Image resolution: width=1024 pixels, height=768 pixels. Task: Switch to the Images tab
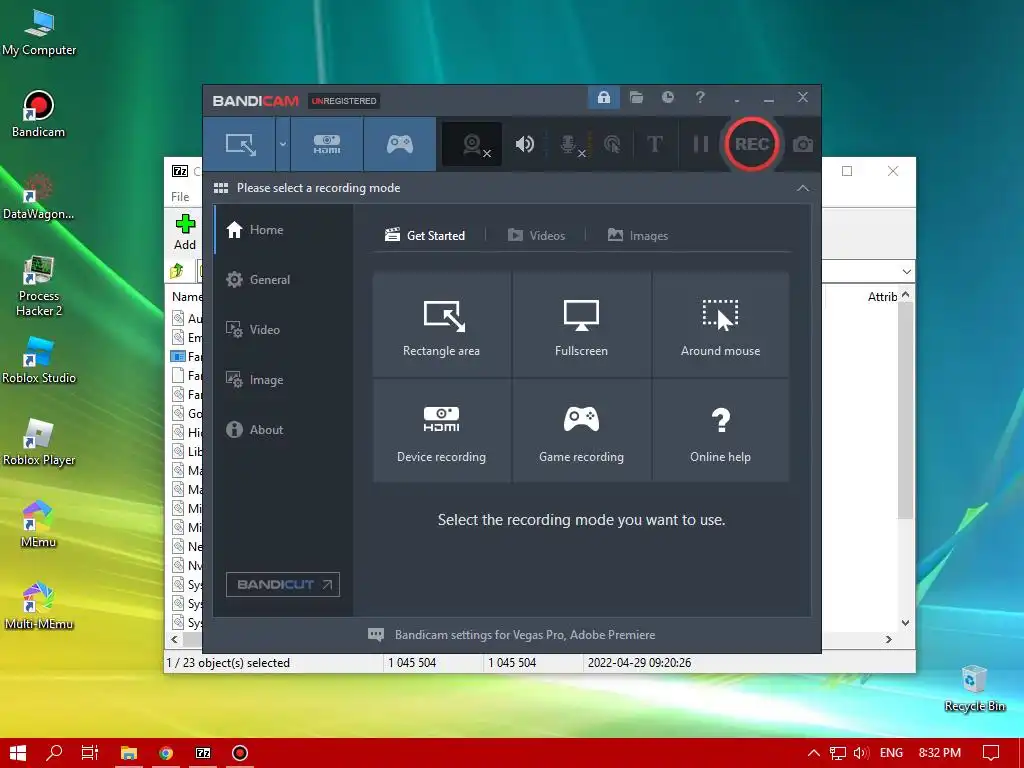pos(638,236)
